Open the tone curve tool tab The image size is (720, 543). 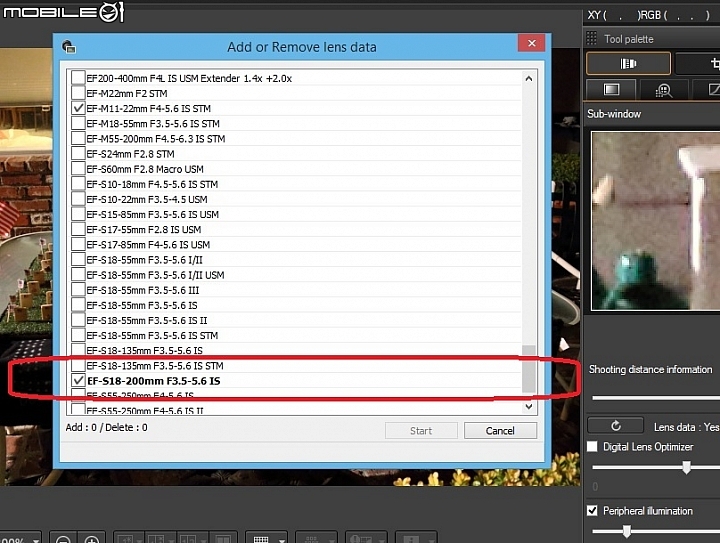(707, 90)
